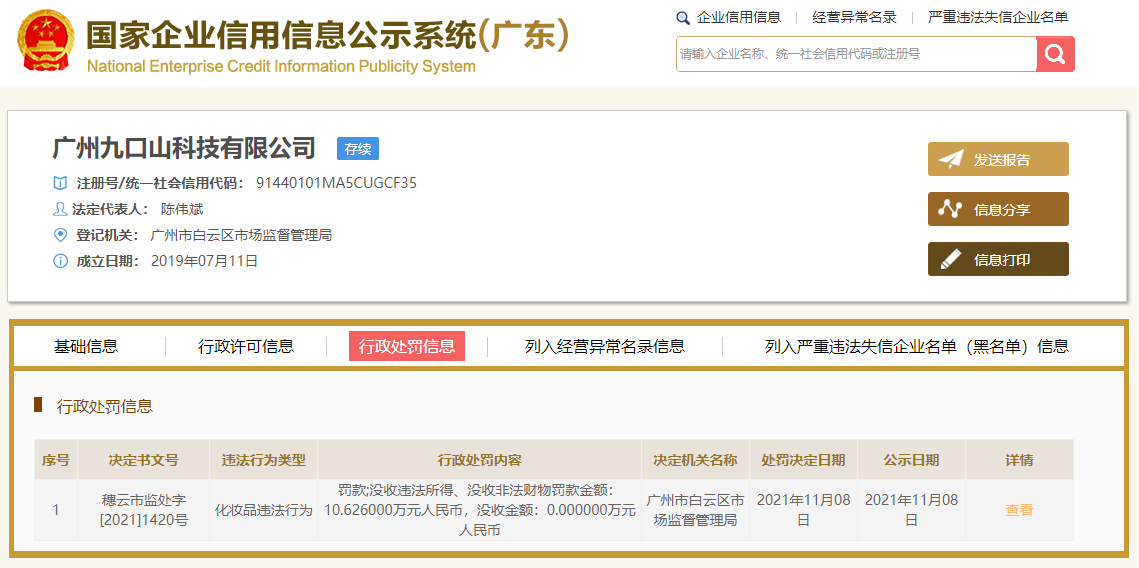Click the 公示日期 column header

tap(911, 460)
